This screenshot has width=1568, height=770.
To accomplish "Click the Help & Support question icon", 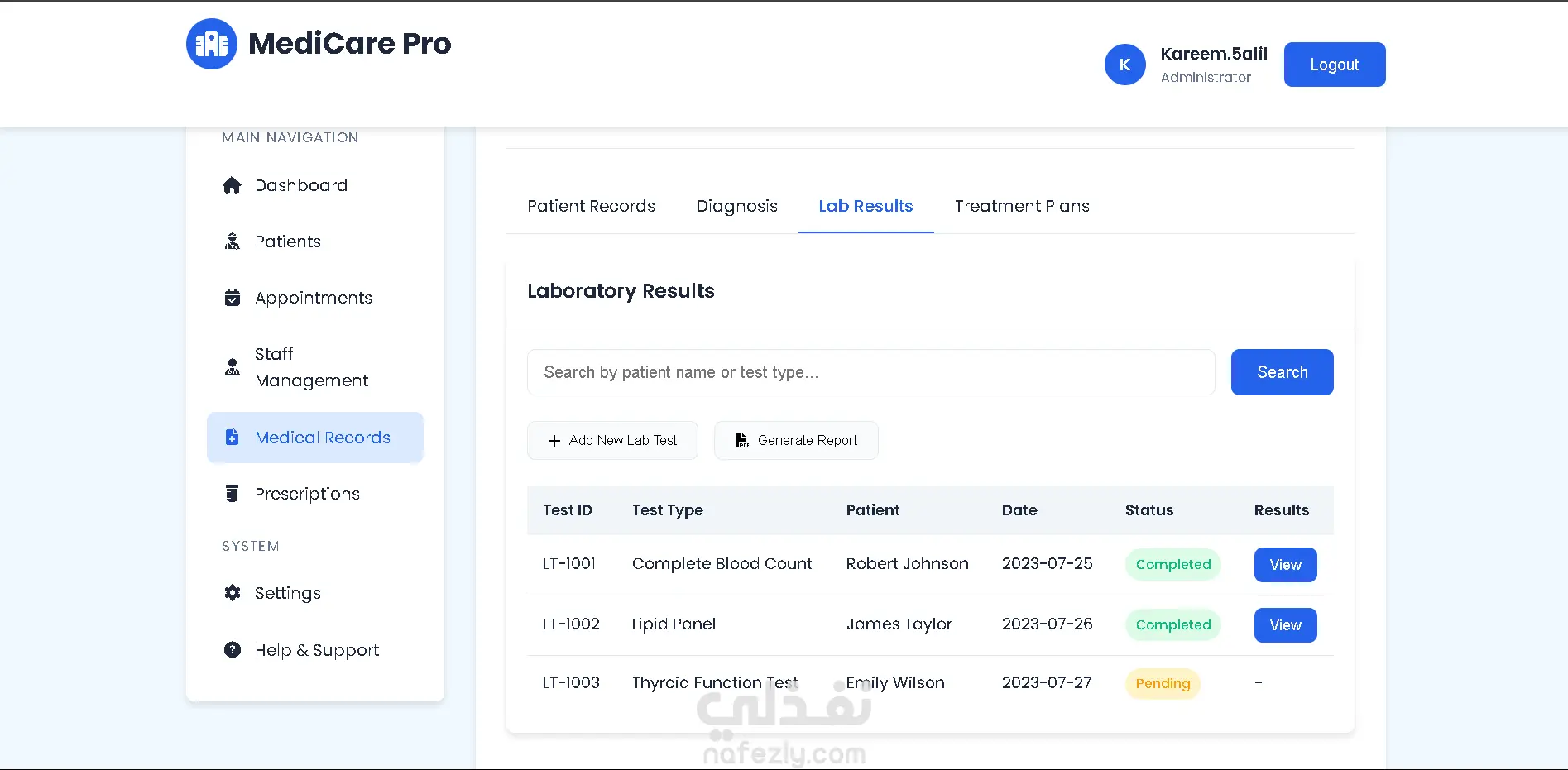I will point(233,650).
